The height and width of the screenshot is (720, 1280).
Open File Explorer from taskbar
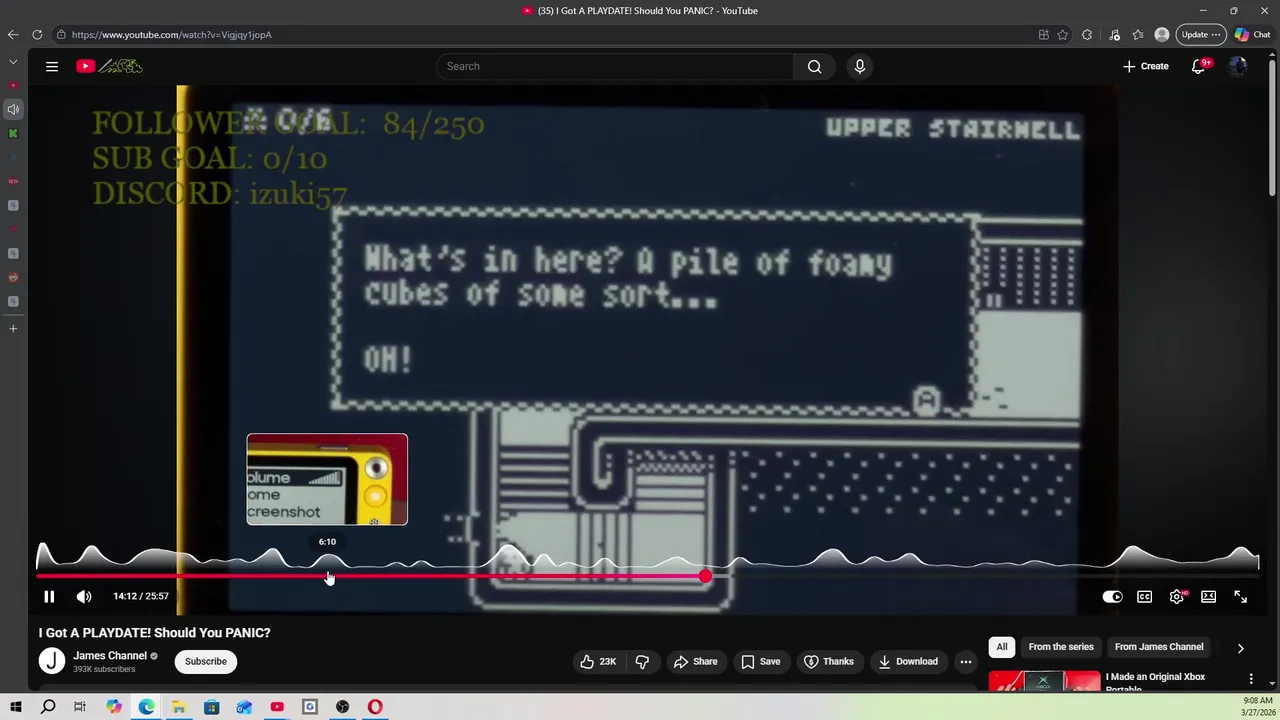tap(179, 707)
